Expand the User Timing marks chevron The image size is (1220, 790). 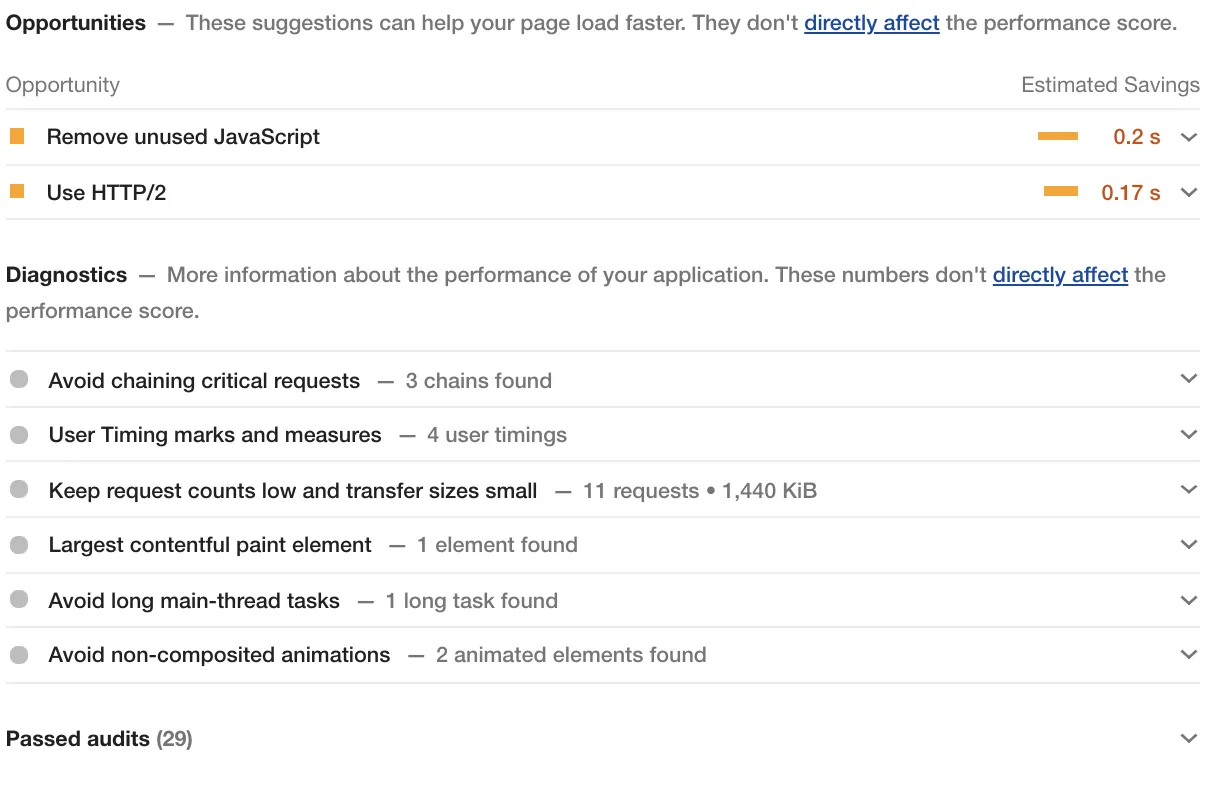click(x=1188, y=435)
